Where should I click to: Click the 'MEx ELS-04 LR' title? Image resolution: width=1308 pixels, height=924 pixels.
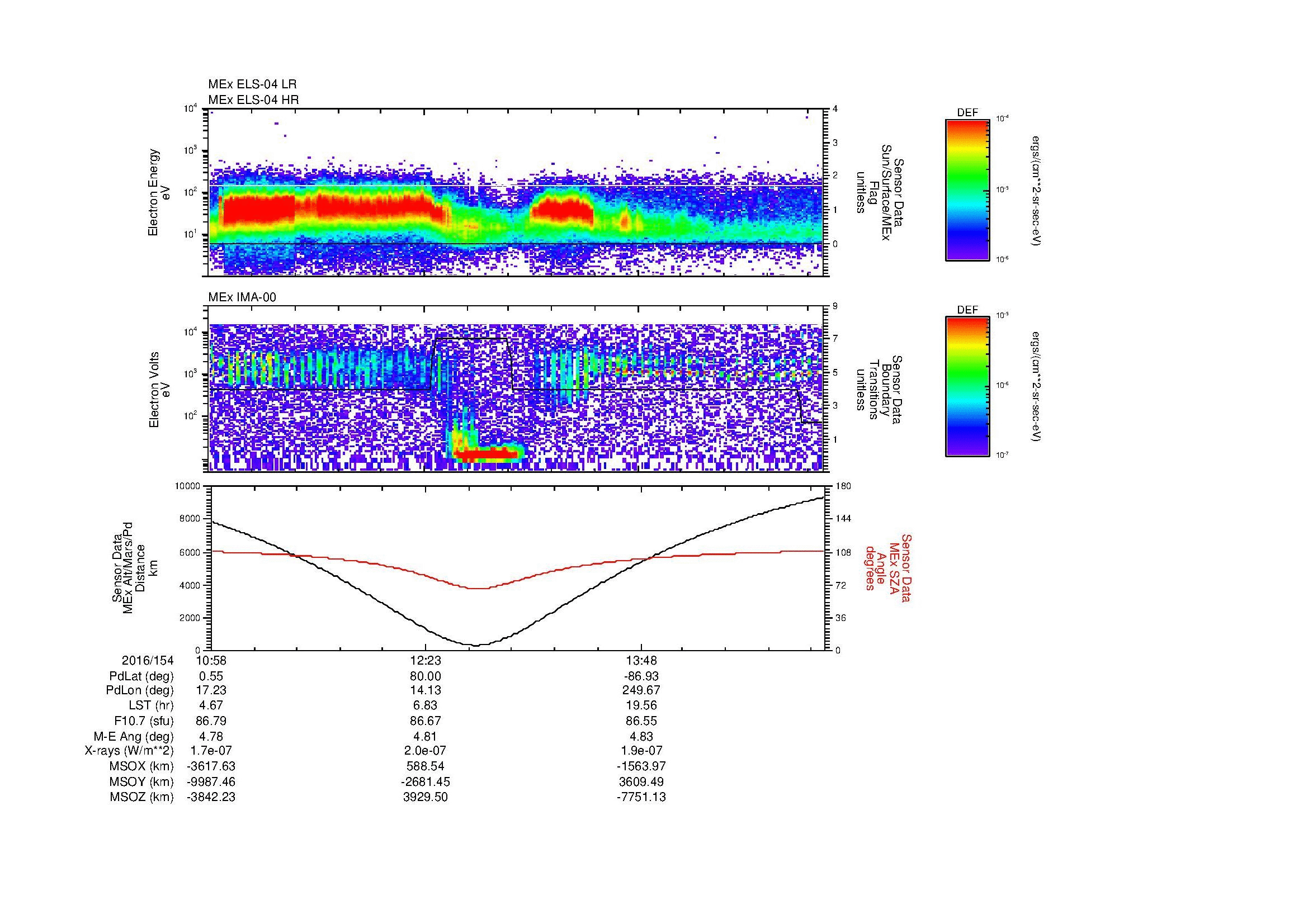[x=252, y=84]
